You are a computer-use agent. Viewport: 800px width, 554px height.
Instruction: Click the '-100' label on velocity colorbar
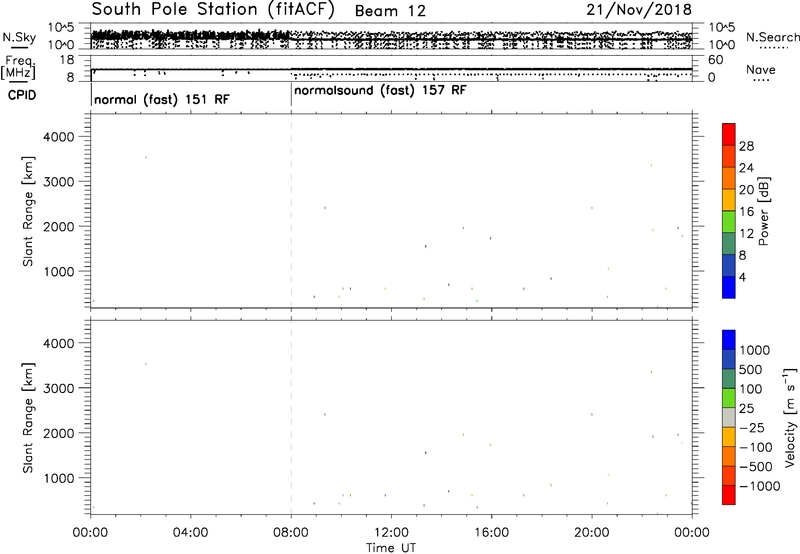[756, 447]
